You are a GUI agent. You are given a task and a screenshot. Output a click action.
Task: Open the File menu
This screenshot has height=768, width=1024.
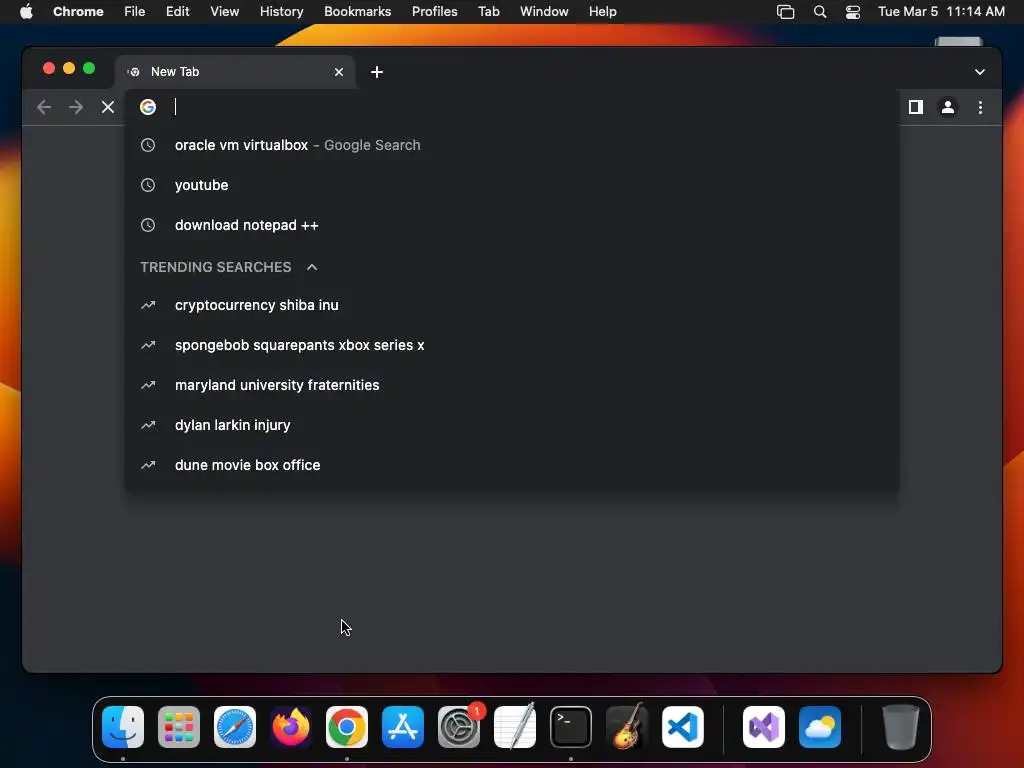(135, 12)
